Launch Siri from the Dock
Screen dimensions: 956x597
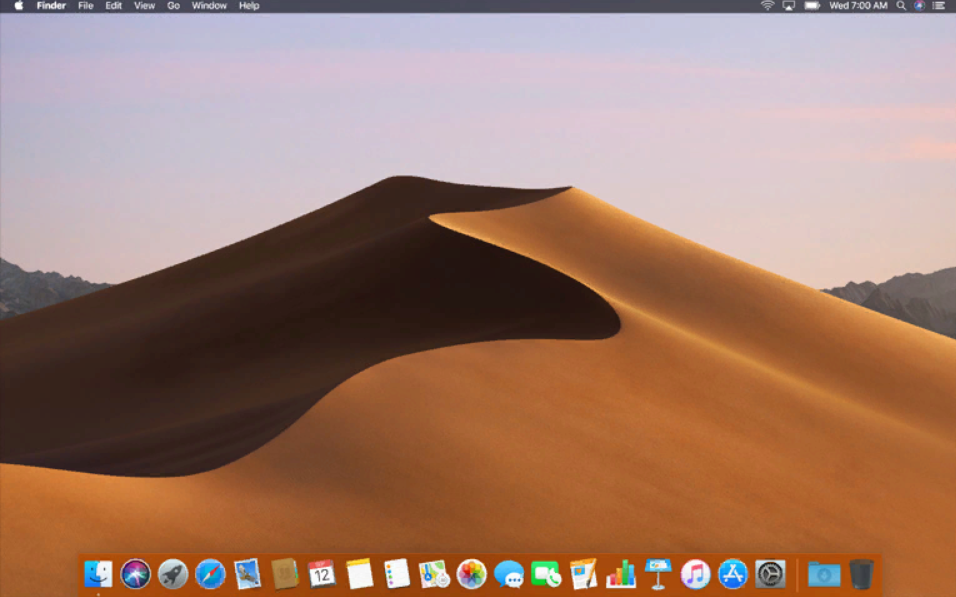pyautogui.click(x=135, y=574)
